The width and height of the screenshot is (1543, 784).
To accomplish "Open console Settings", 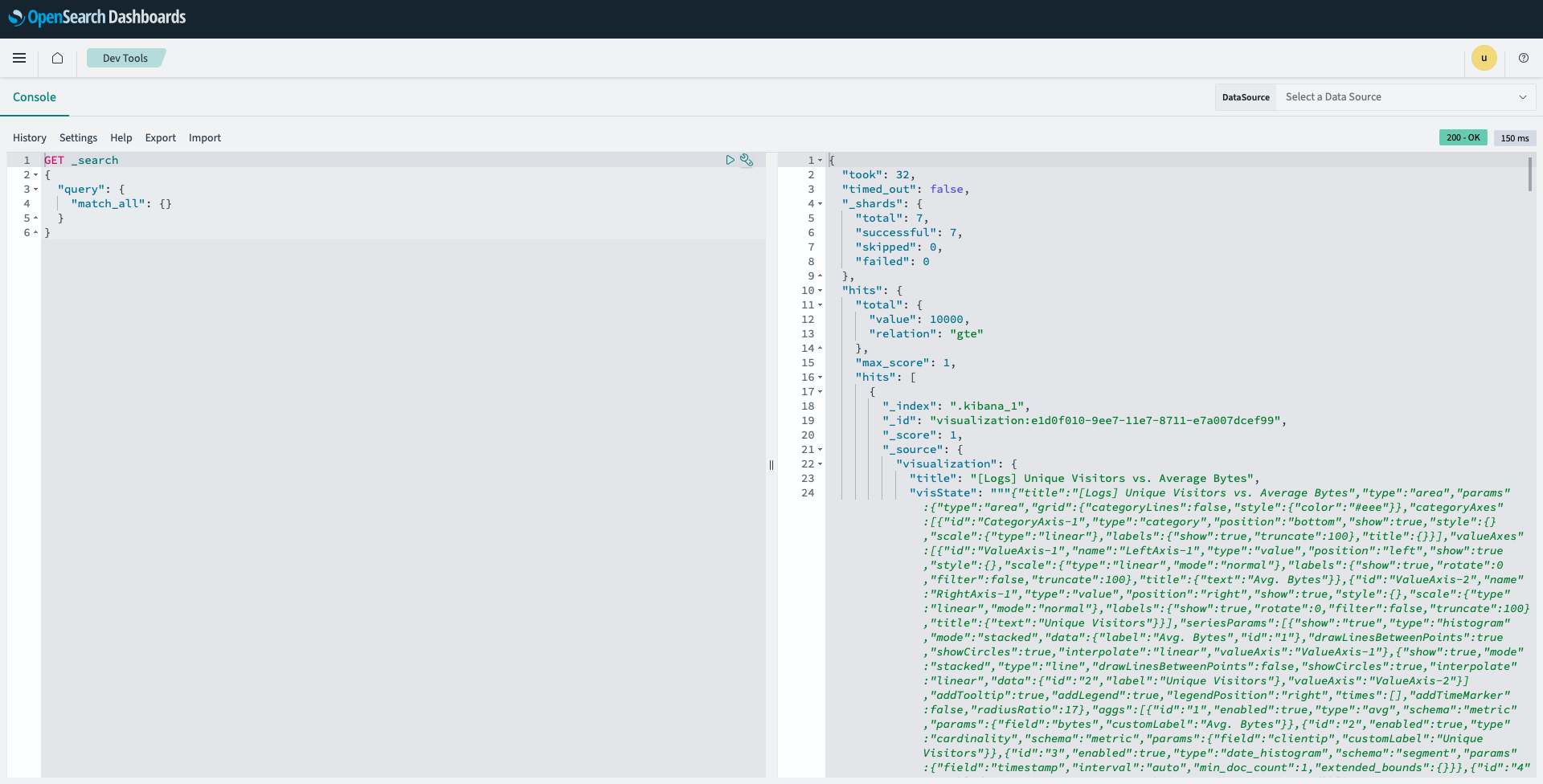I will 77,137.
